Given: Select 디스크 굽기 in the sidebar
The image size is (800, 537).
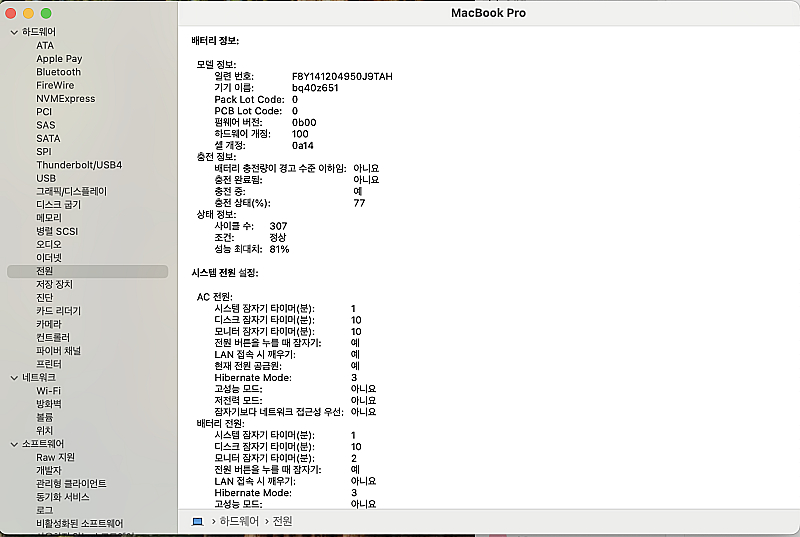Looking at the screenshot, I should tap(58, 204).
